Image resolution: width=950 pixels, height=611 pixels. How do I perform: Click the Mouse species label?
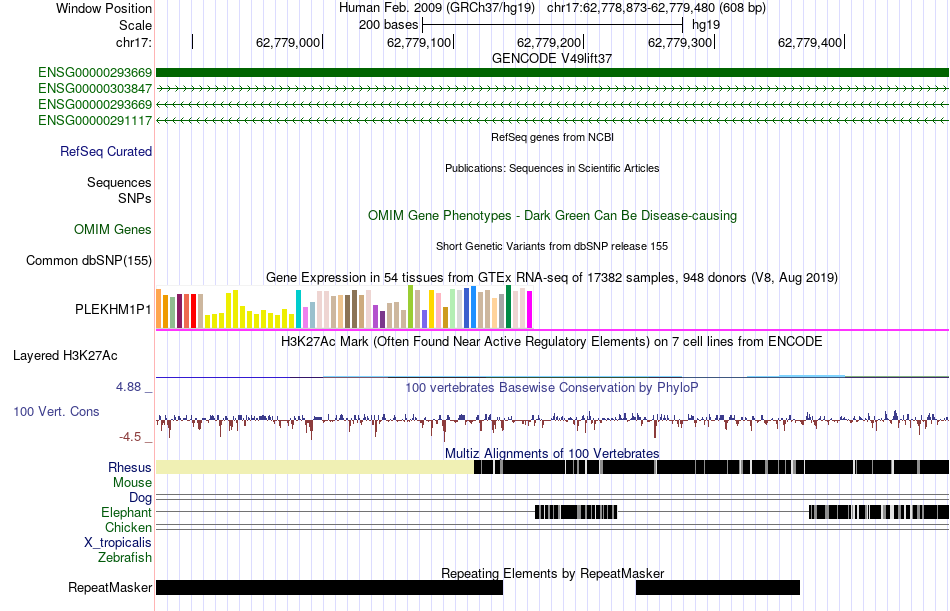point(132,482)
